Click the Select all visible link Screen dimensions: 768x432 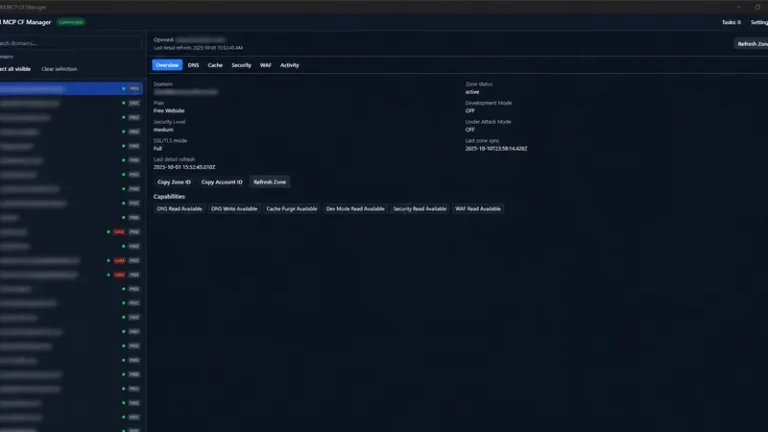(x=15, y=69)
